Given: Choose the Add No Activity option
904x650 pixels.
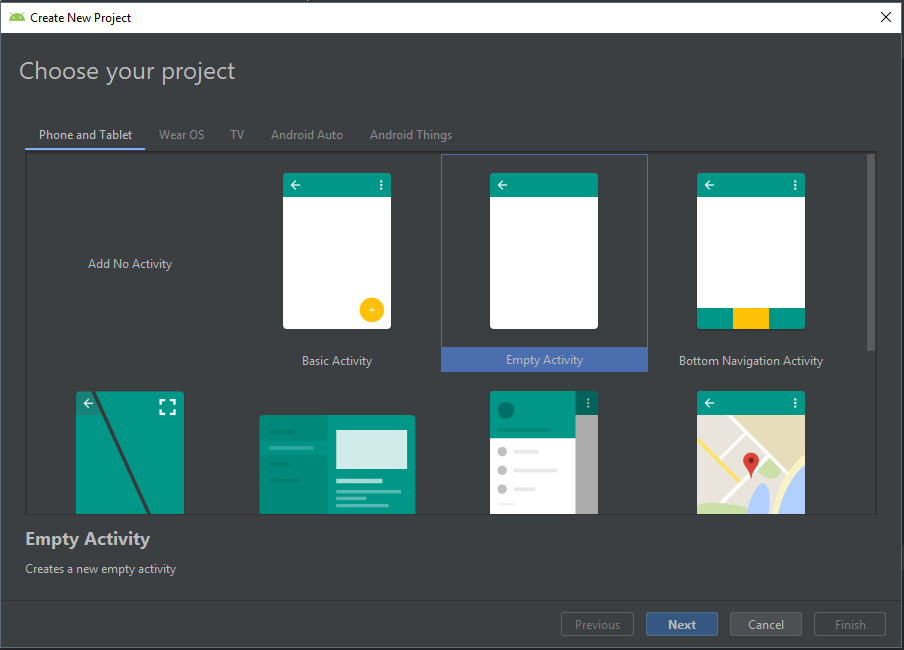Looking at the screenshot, I should tap(130, 263).
